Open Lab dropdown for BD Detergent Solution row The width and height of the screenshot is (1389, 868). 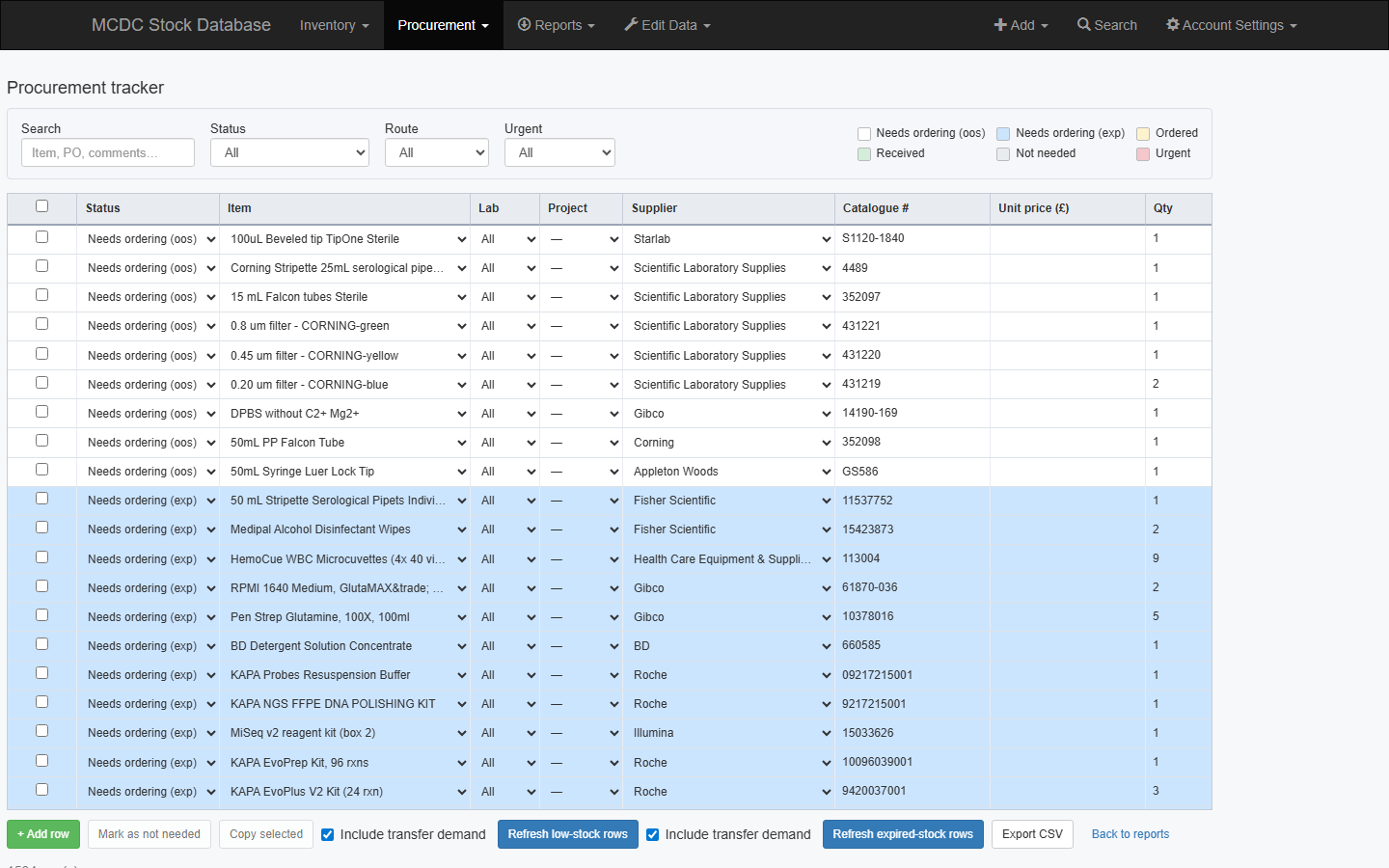[507, 646]
